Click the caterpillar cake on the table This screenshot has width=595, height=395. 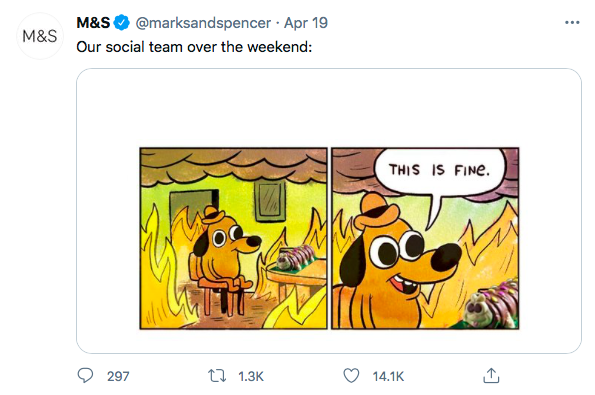295,256
